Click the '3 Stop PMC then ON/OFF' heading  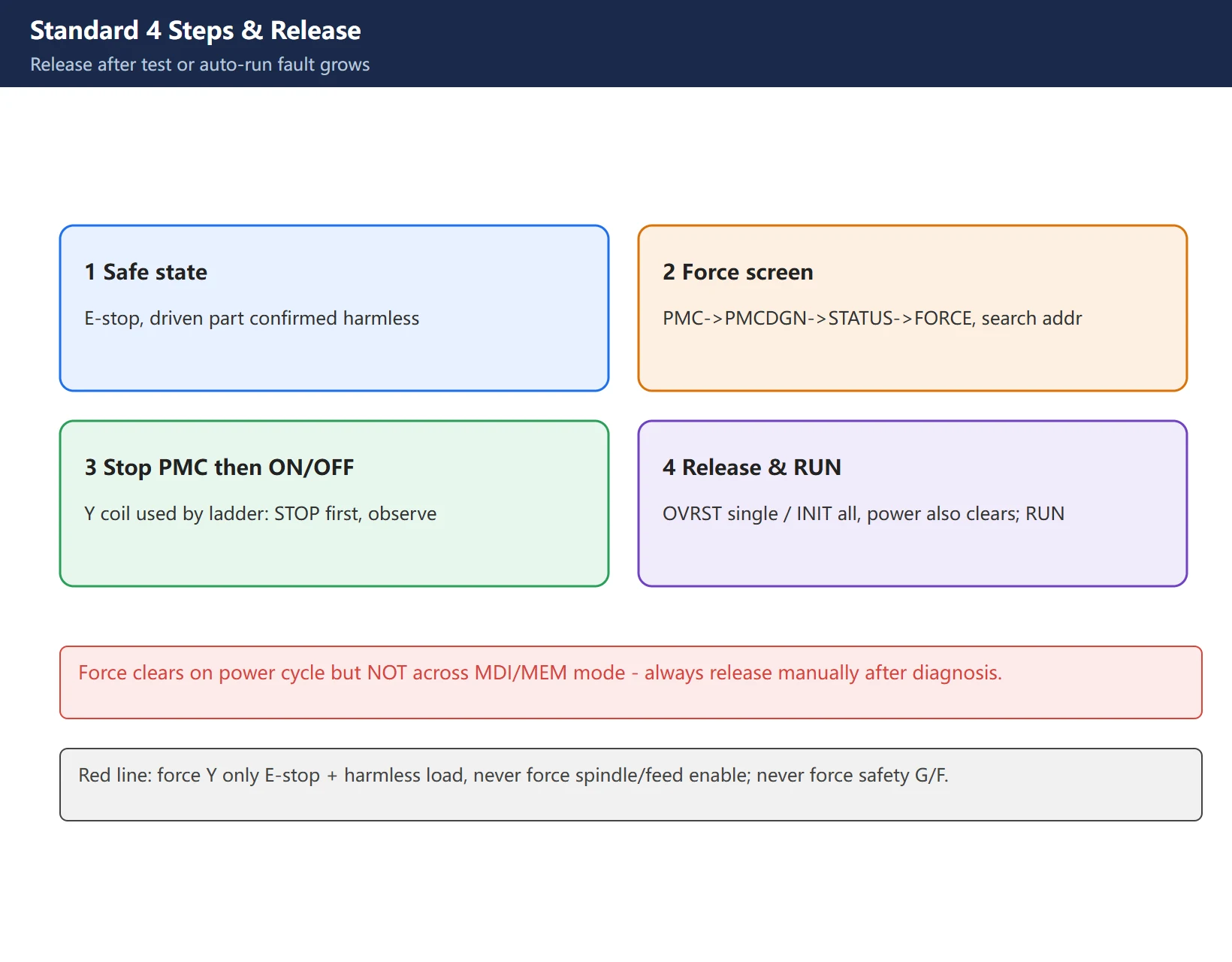coord(219,467)
